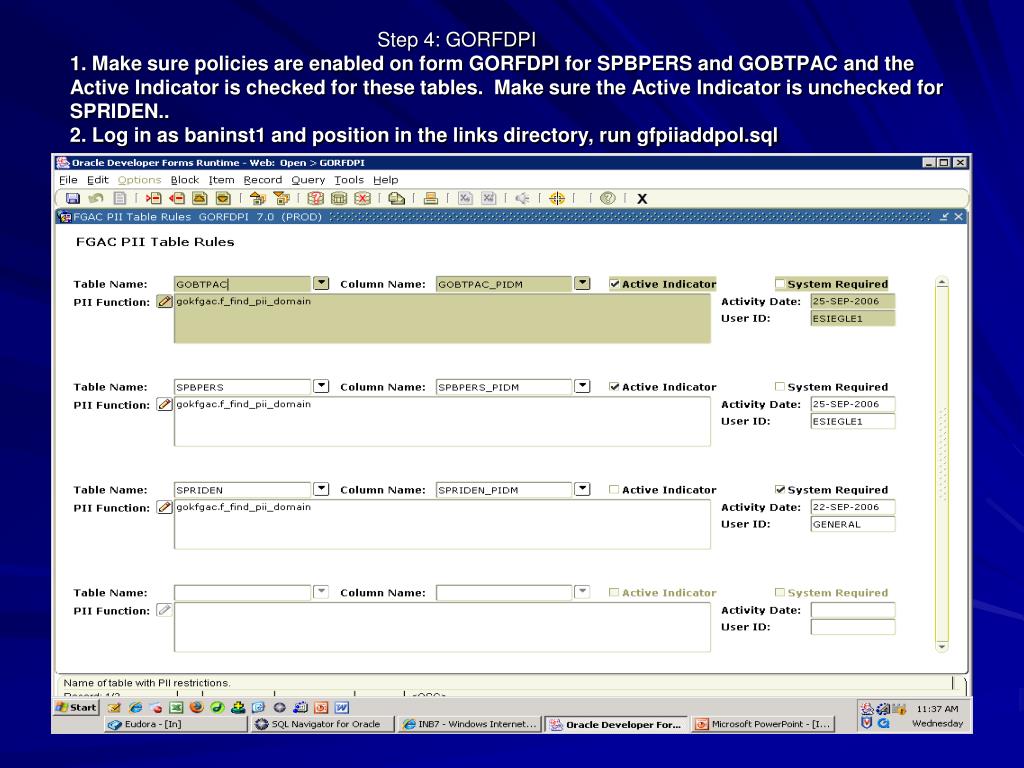The width and height of the screenshot is (1024, 768).
Task: Go to Previous Record via toolbar icon
Action: [200, 199]
